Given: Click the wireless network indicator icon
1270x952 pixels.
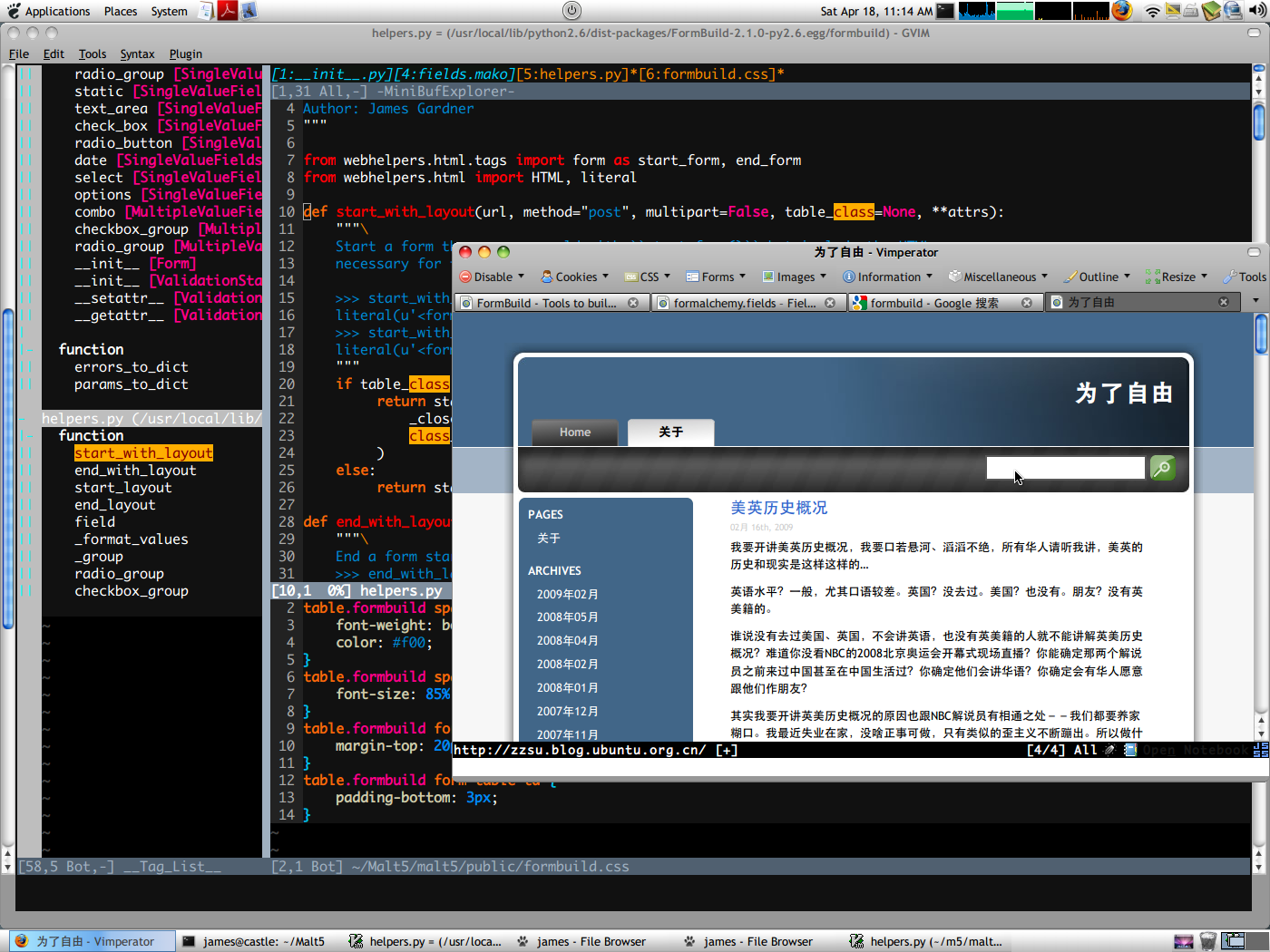Looking at the screenshot, I should (1152, 11).
